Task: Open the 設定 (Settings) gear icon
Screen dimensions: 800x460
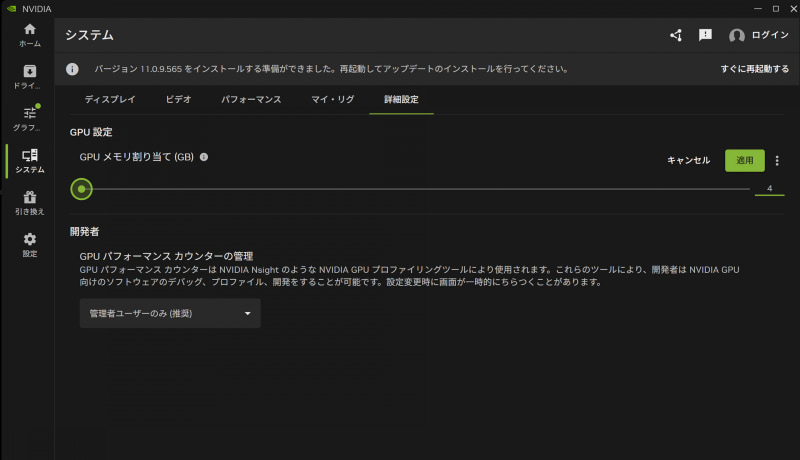Action: [x=30, y=245]
